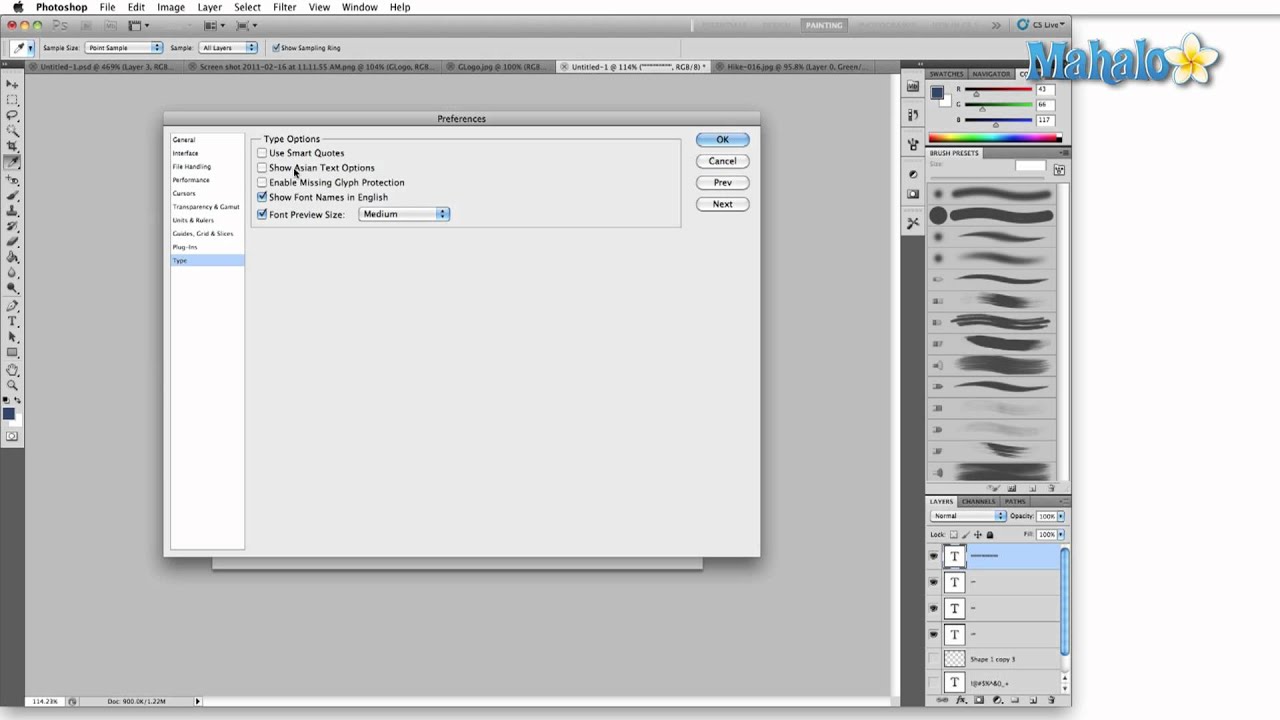
Task: Select the Quick Selection tool
Action: pyautogui.click(x=13, y=131)
